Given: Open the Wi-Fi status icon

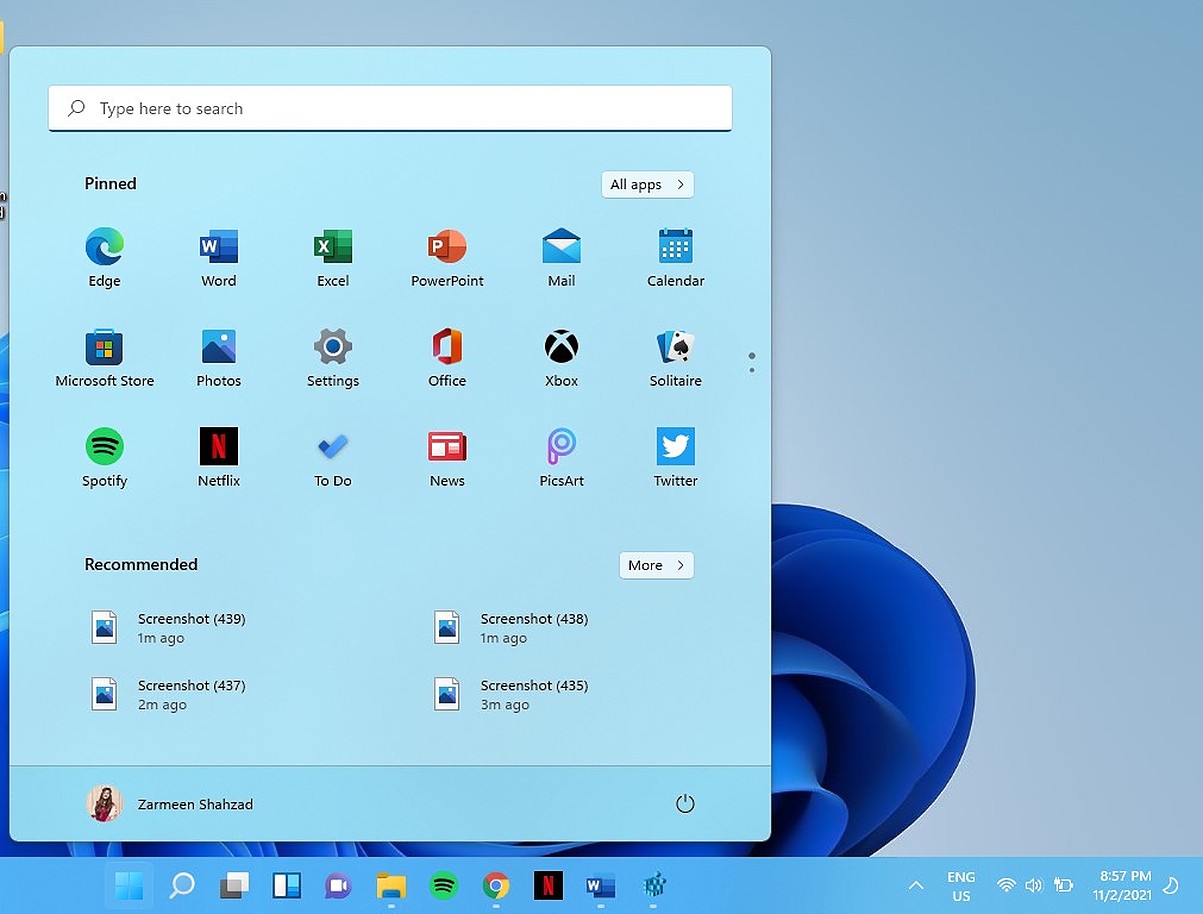Looking at the screenshot, I should 1006,885.
